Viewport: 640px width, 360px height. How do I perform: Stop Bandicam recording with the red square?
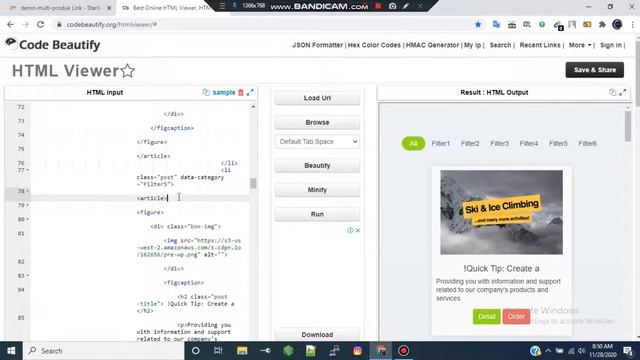(378, 6)
